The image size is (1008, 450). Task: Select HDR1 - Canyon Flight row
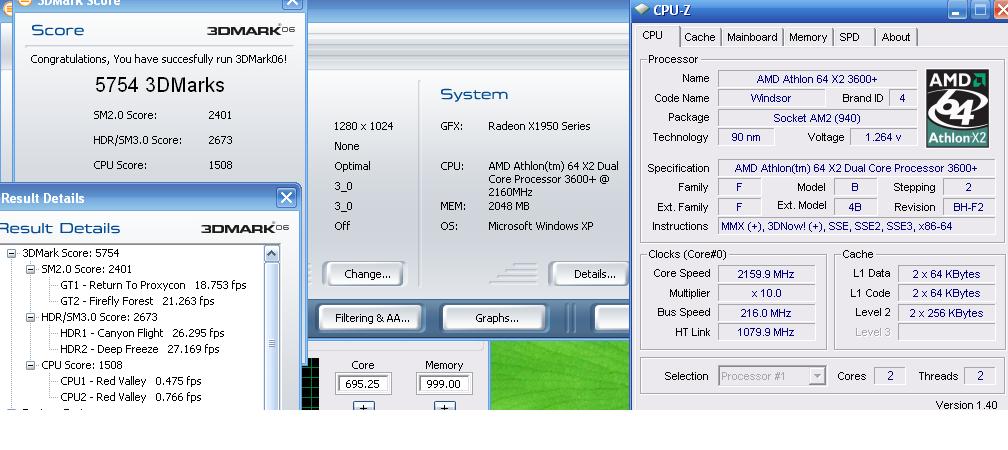[142, 334]
